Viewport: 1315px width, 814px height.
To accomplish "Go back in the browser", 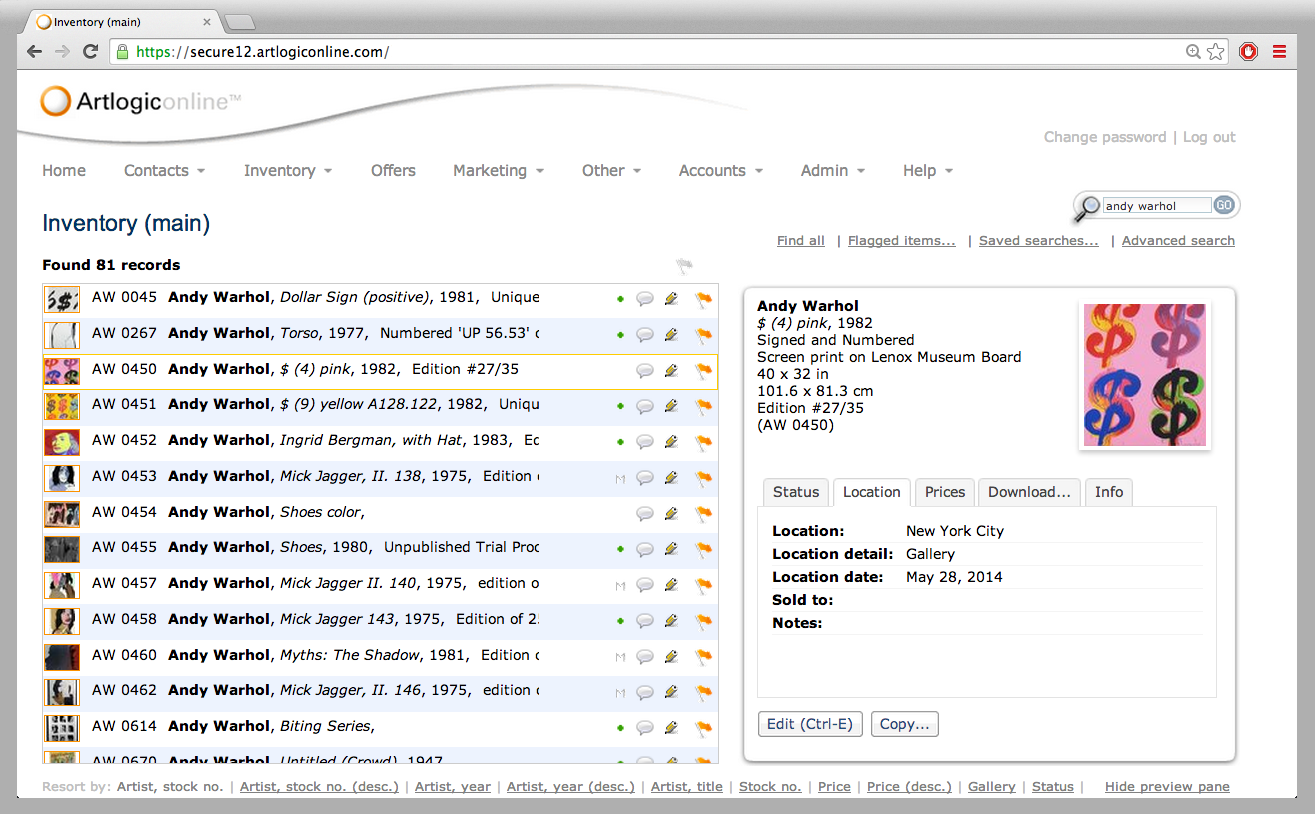I will (35, 52).
